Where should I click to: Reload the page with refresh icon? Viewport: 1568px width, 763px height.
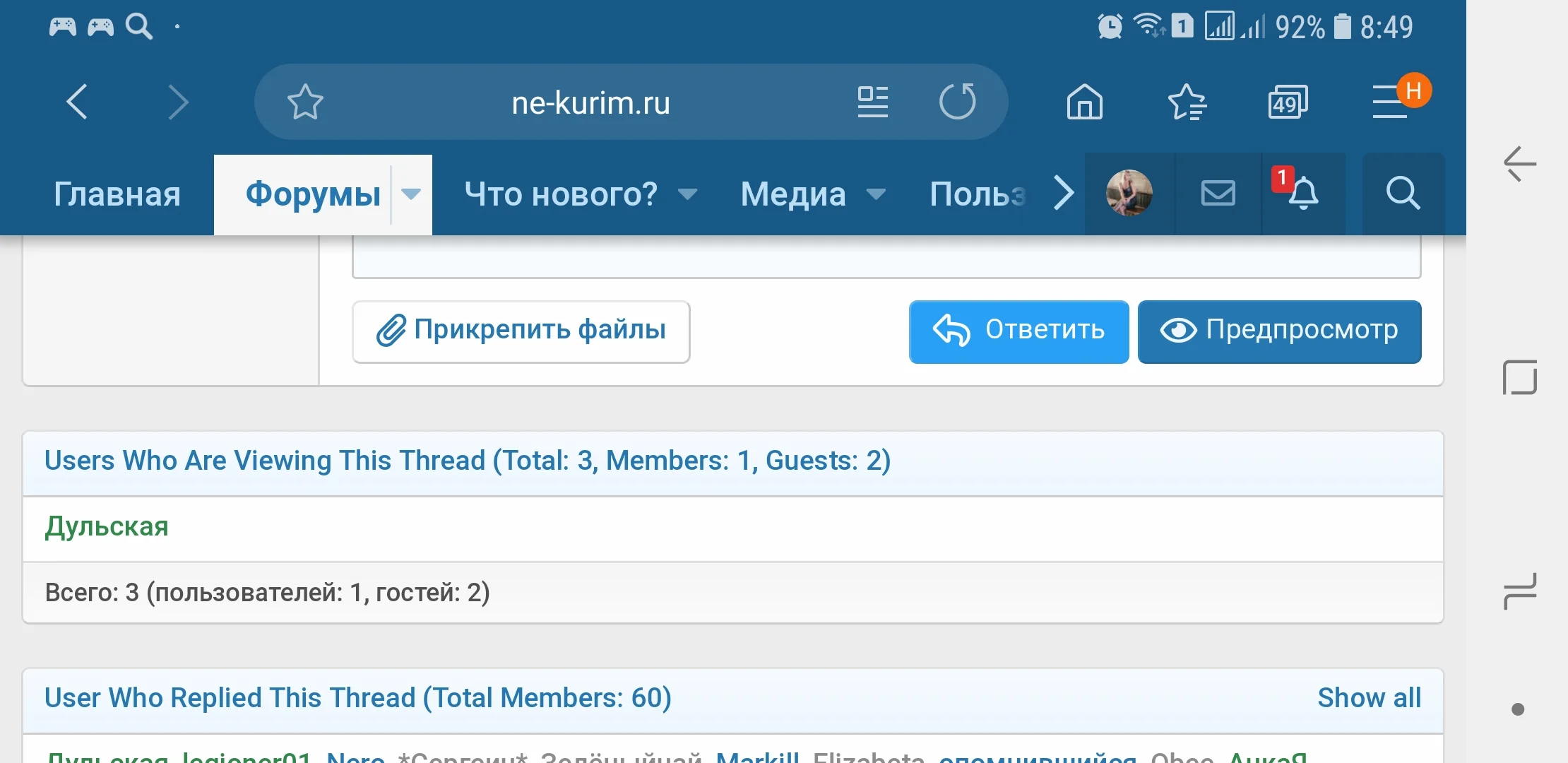click(x=957, y=102)
